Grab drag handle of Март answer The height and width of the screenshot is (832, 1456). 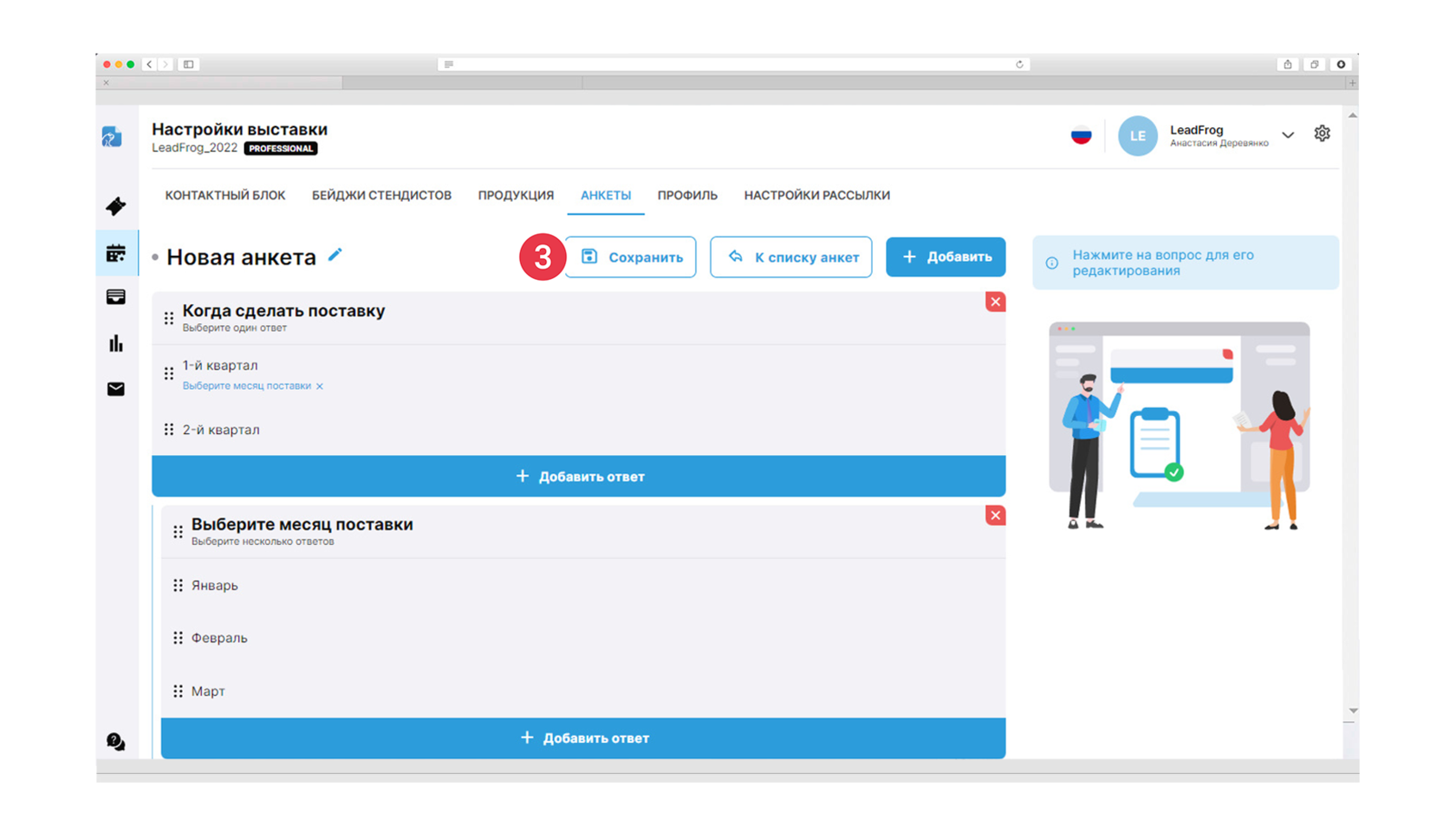178,691
